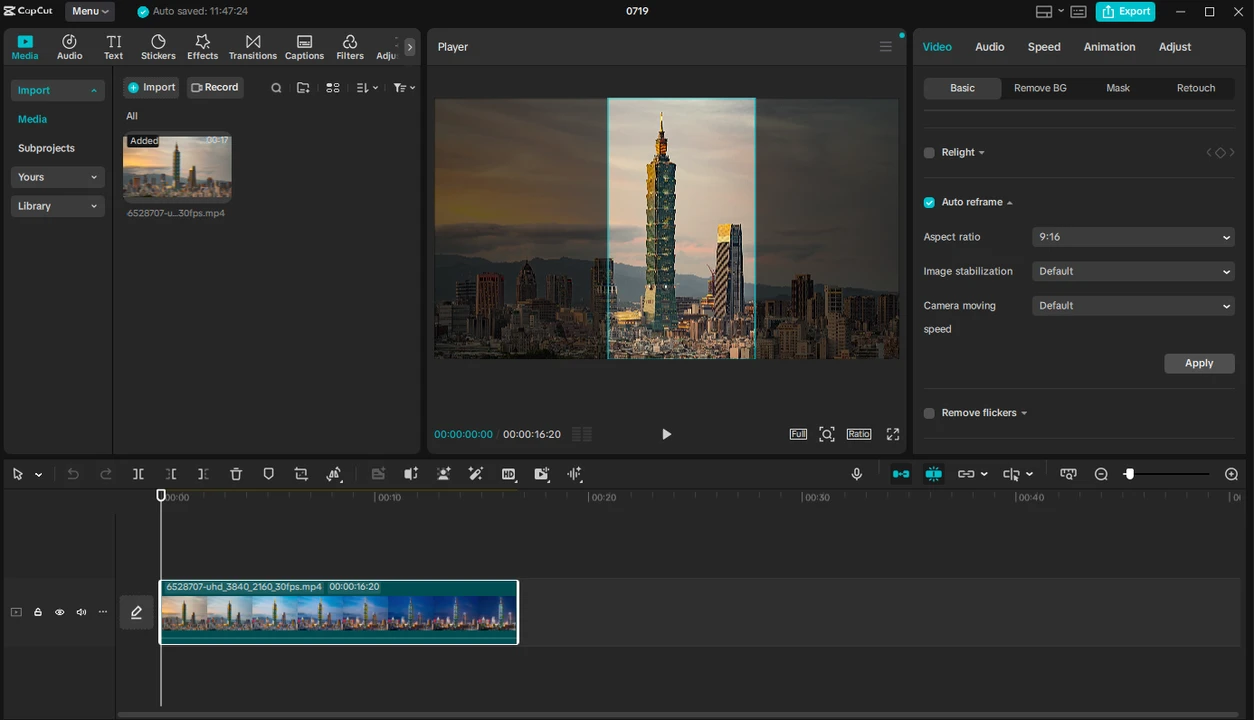Click the microphone record voiceover icon
Screen dimensions: 1254x720
[x=856, y=474]
